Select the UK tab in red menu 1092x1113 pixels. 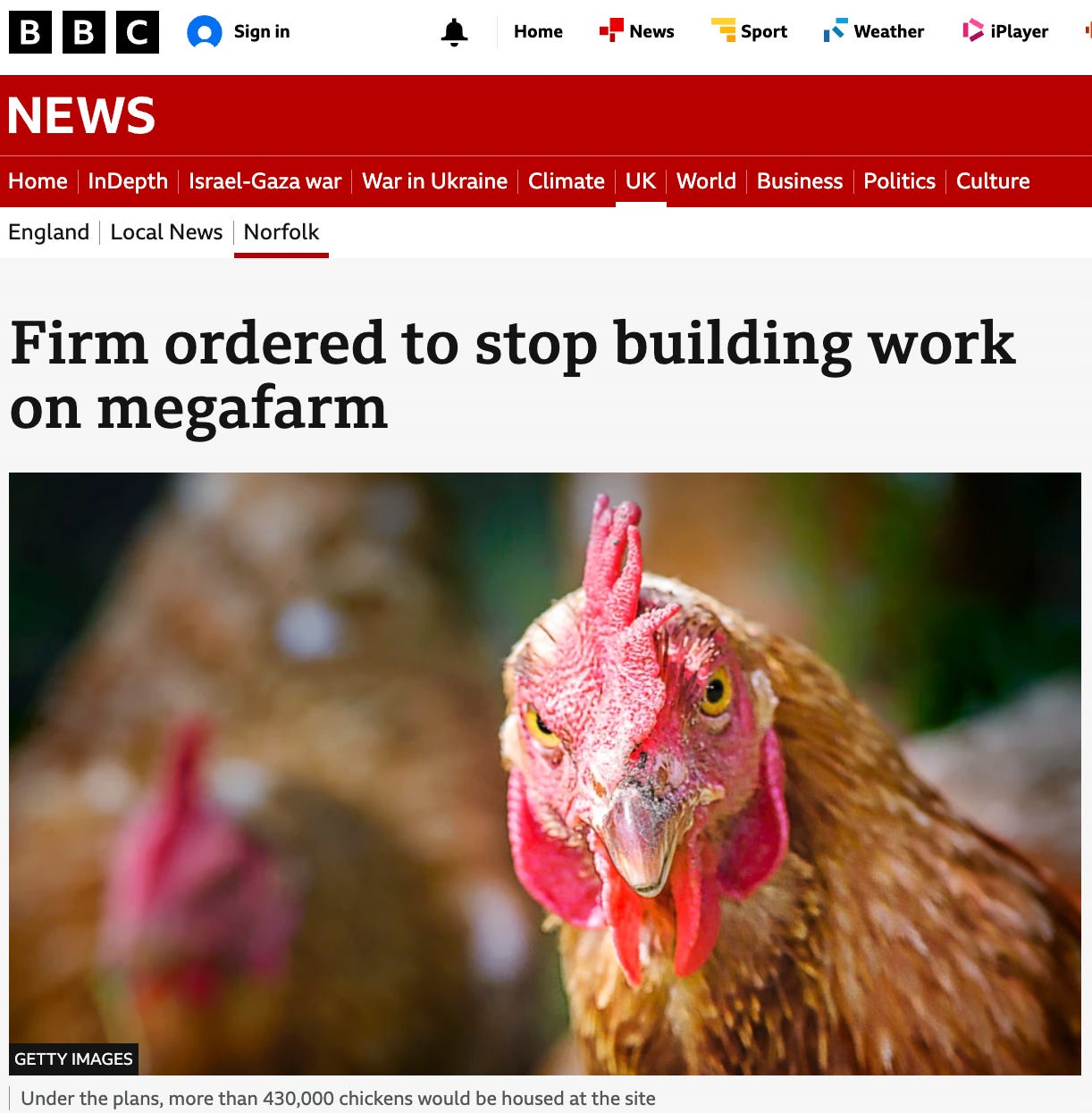(x=641, y=181)
